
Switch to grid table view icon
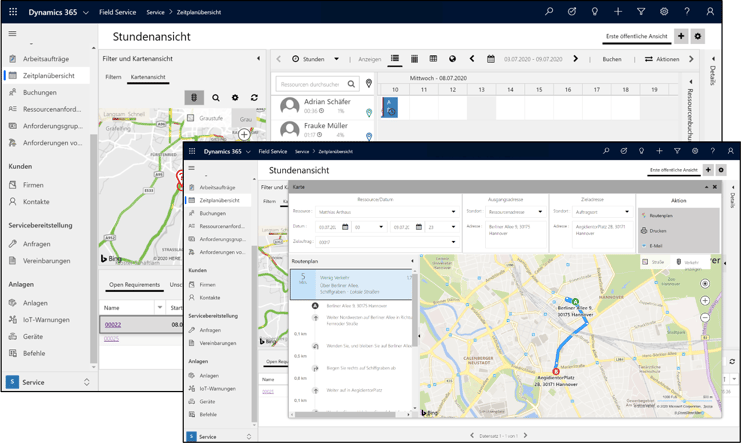pos(433,58)
